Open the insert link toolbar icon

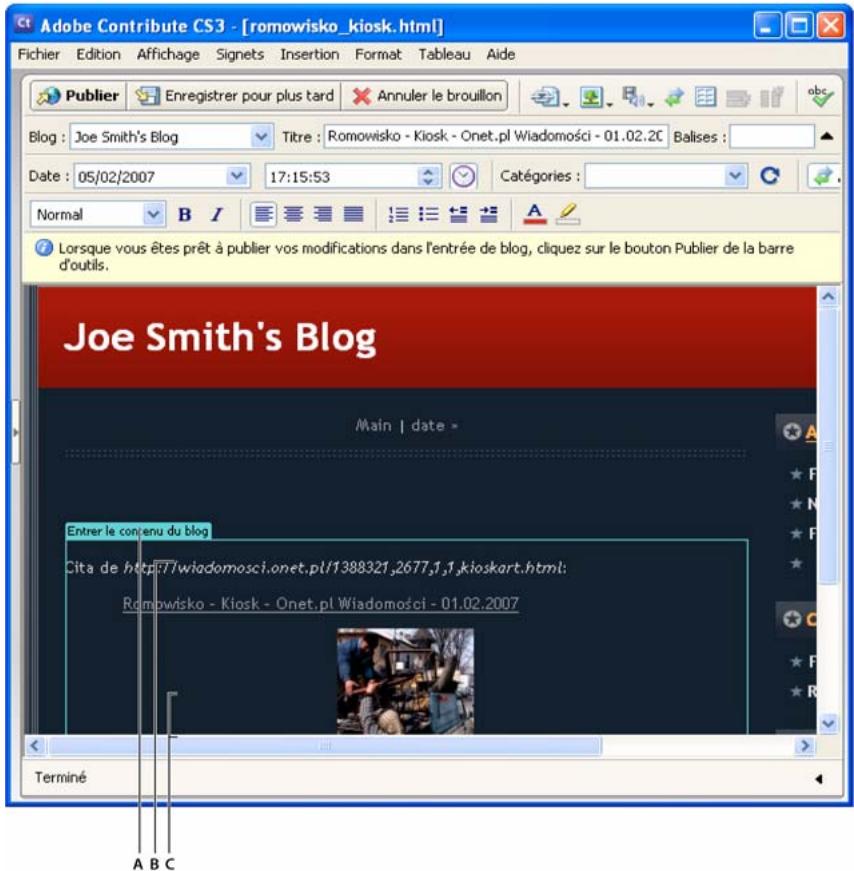point(549,97)
